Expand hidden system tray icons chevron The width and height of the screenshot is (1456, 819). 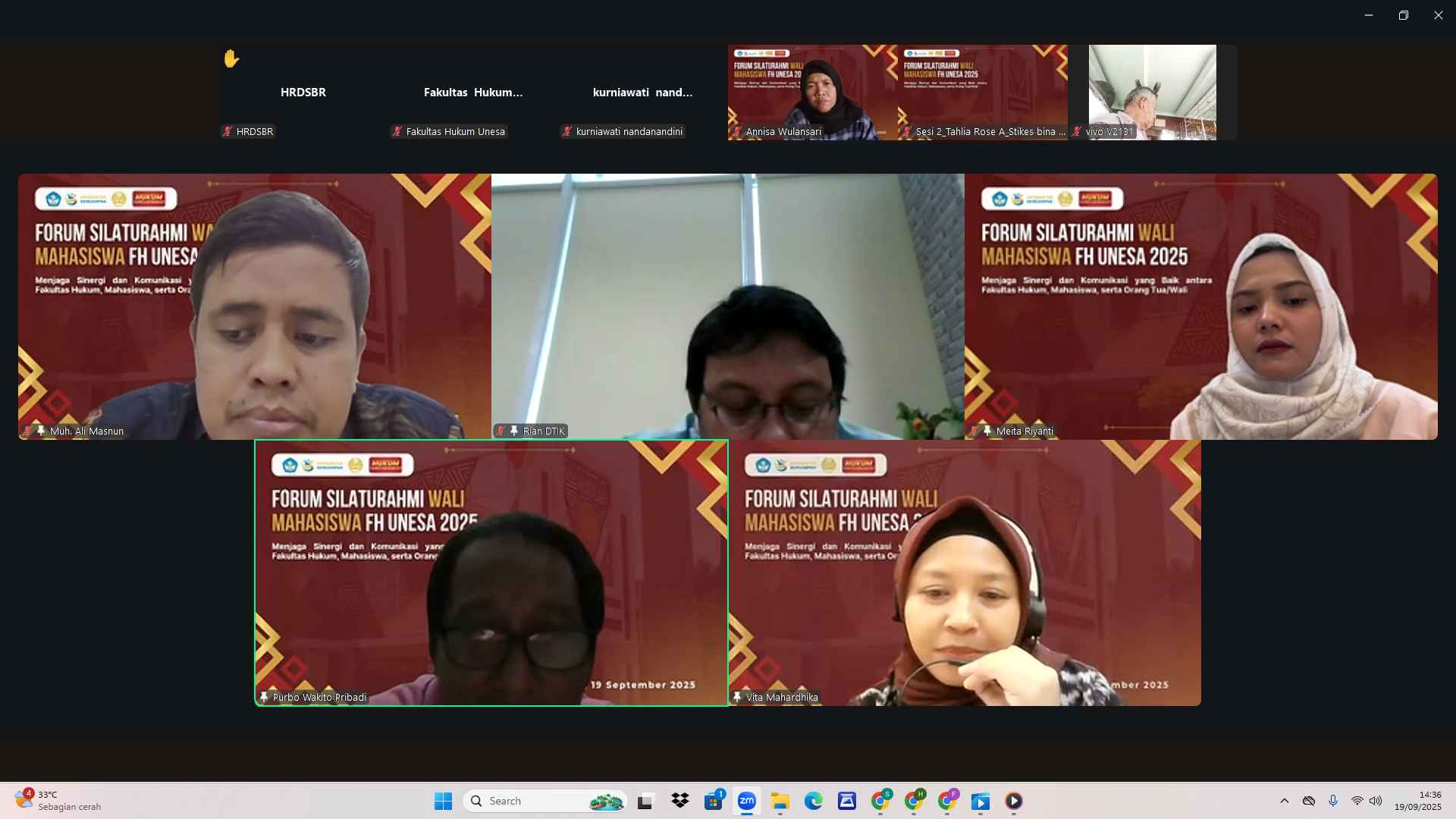pos(1285,801)
